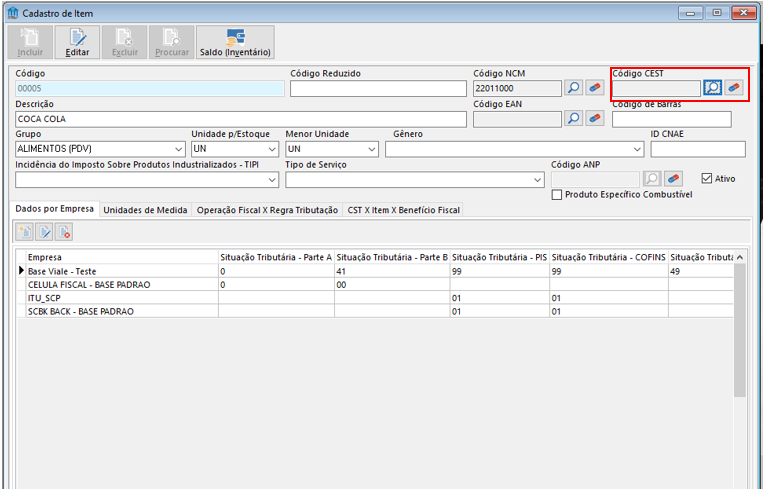
Task: Open CST X Item X Benefício Fiscal tab
Action: (x=403, y=210)
